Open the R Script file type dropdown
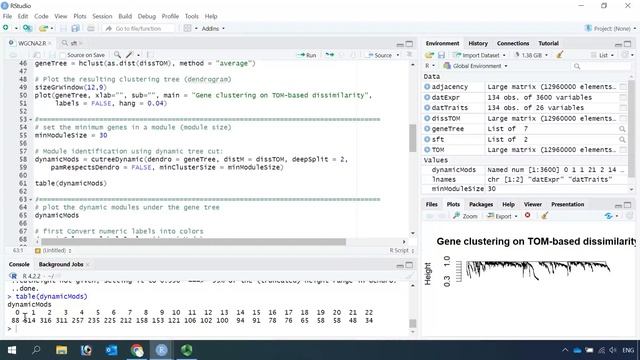The width and height of the screenshot is (640, 360). pyautogui.click(x=402, y=251)
